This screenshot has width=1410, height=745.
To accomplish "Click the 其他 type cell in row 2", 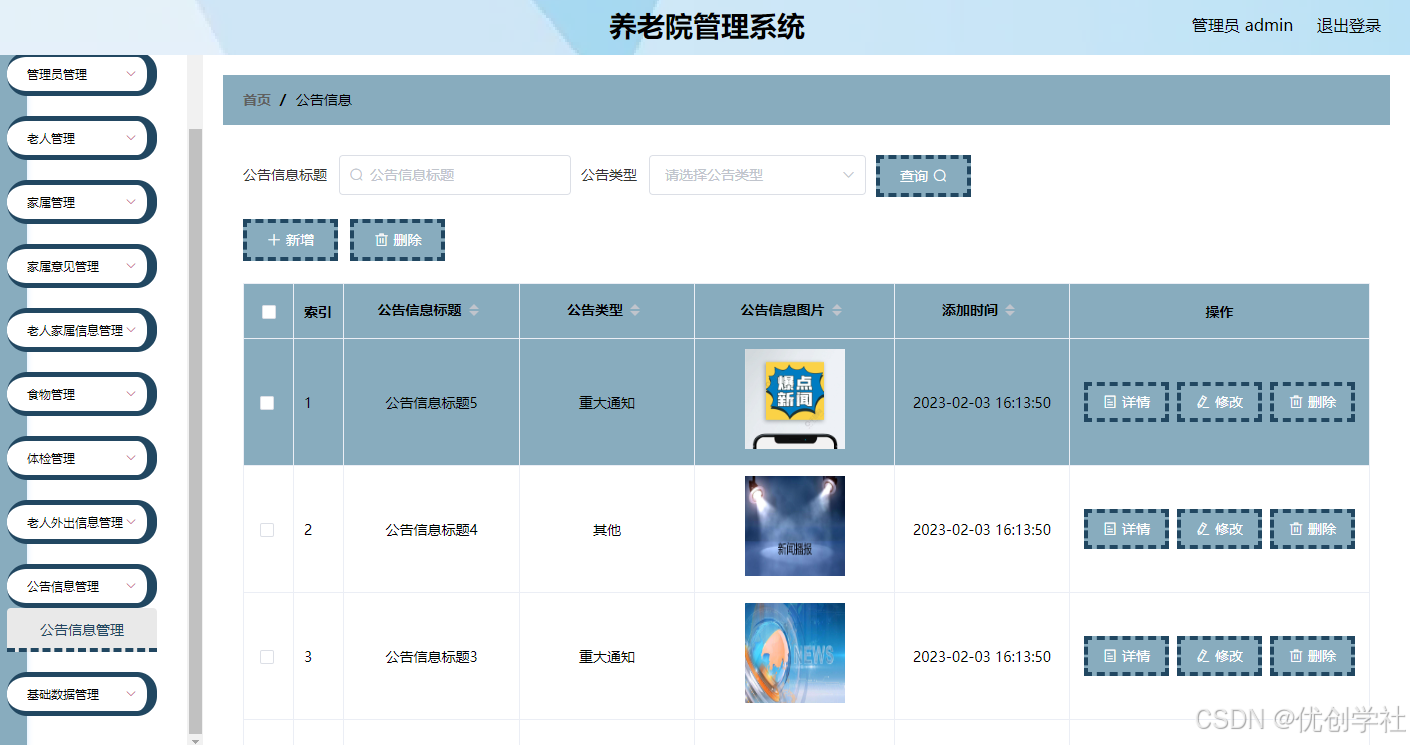I will (607, 530).
